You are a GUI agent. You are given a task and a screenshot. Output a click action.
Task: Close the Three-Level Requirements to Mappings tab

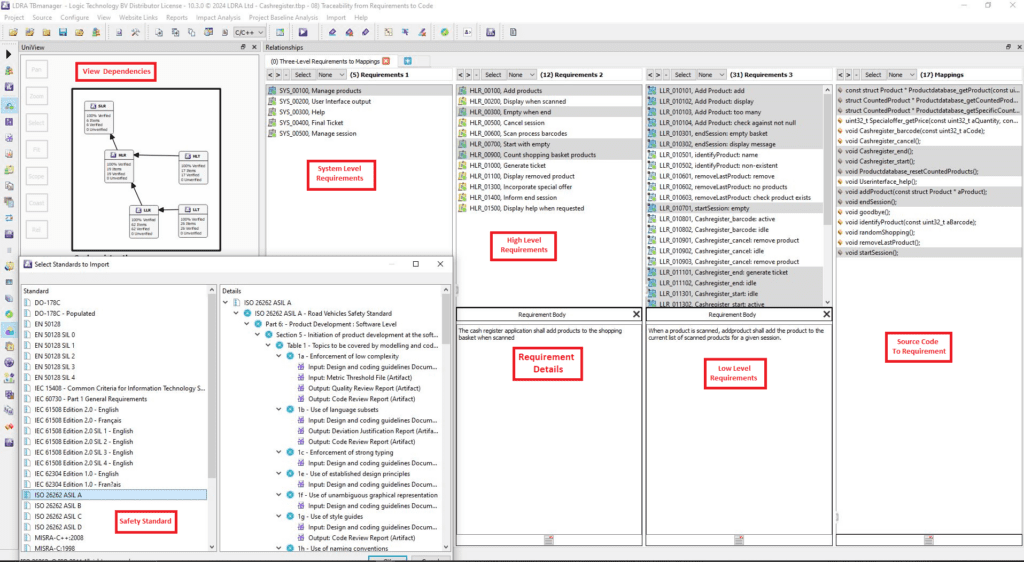click(386, 61)
